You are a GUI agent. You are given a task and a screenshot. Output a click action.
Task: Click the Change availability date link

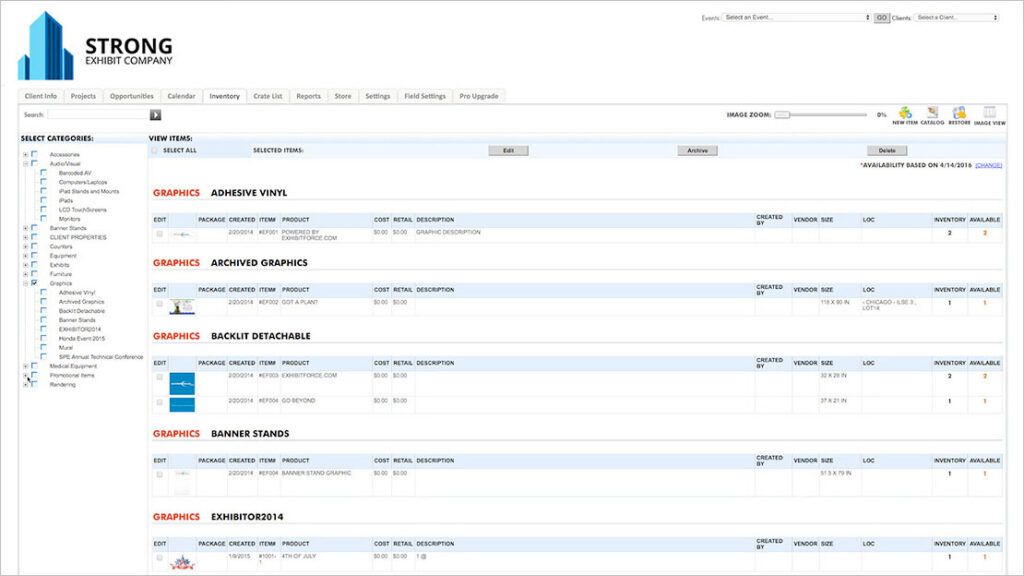point(988,165)
